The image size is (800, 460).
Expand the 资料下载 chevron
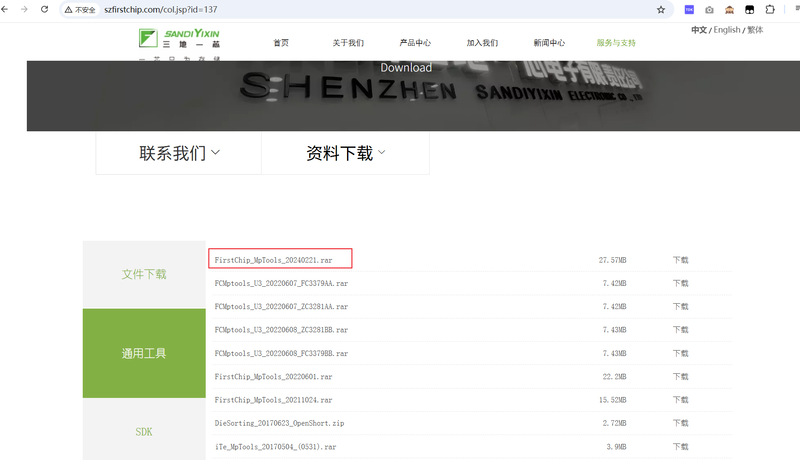[382, 152]
